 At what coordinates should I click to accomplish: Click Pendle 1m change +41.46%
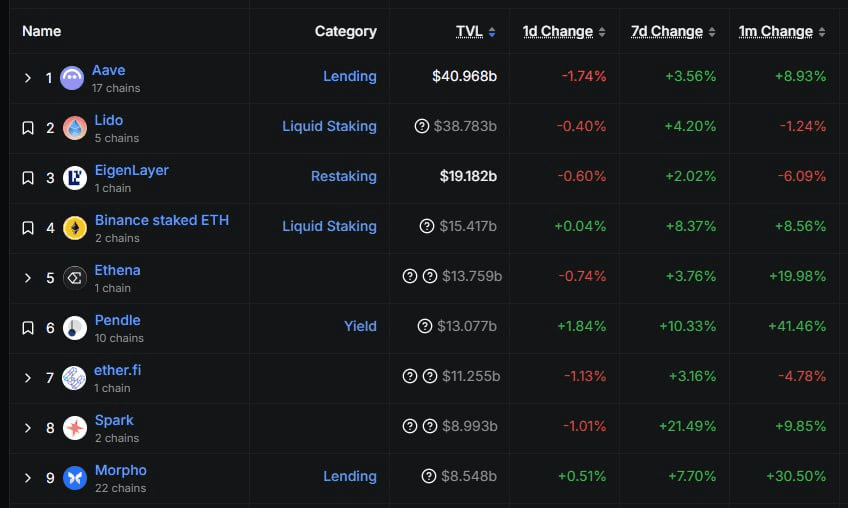pos(797,326)
